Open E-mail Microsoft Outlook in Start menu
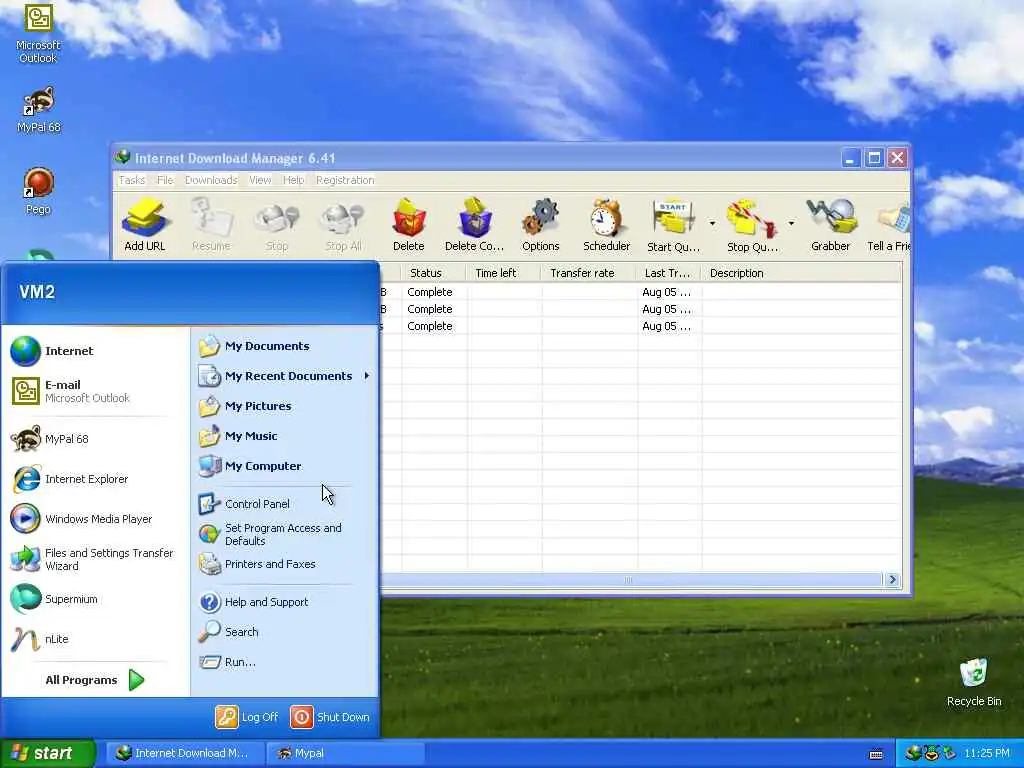1024x768 pixels. [x=95, y=391]
